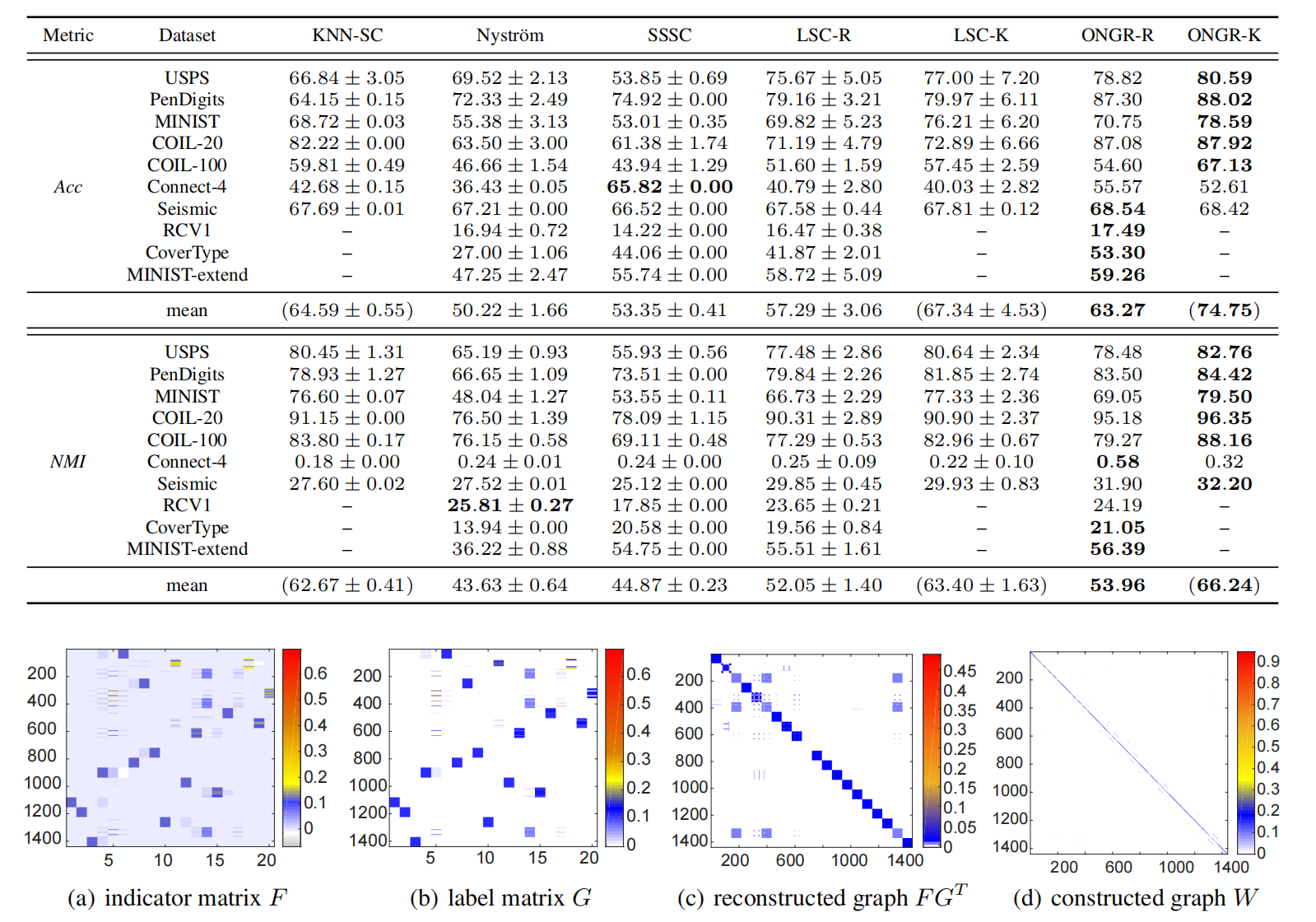
Task: Select the Nyström column header
Action: coord(509,35)
